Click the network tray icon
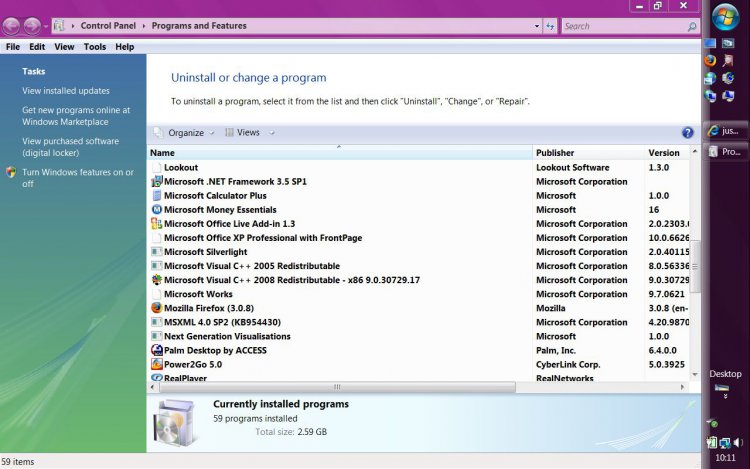750x469 pixels. click(725, 443)
